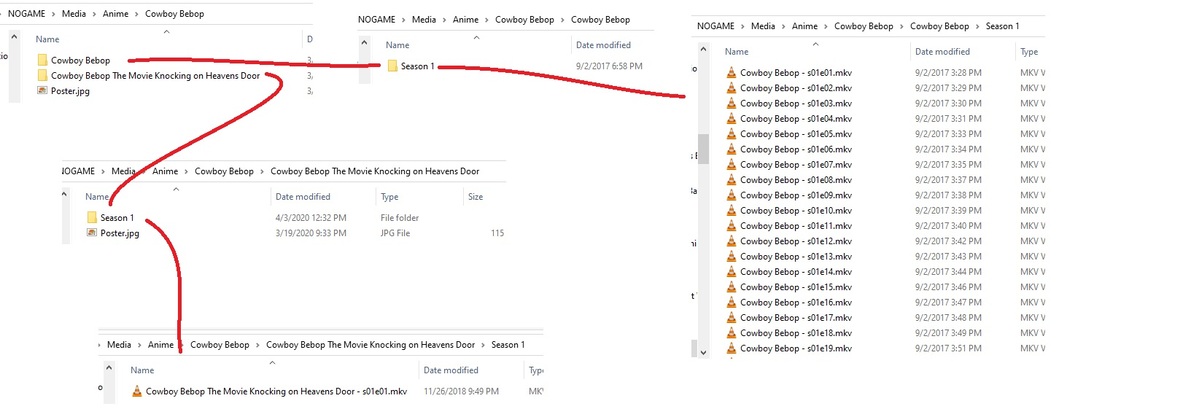Select VLC icon for Cowboy Bebop - s01e01.mkv
Image resolution: width=1199 pixels, height=417 pixels.
[x=732, y=73]
